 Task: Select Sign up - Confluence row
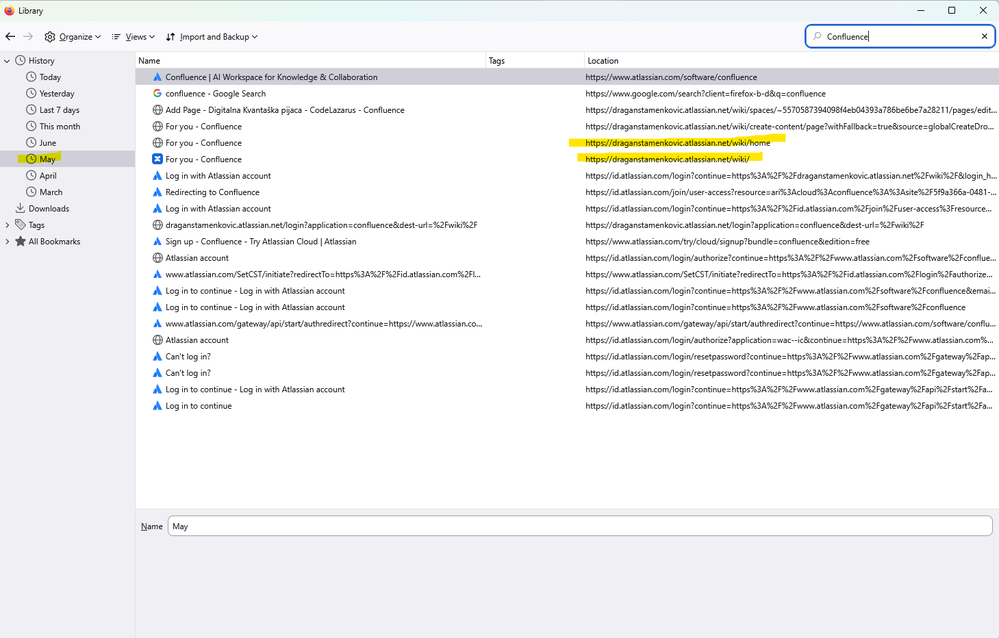[x=567, y=242]
